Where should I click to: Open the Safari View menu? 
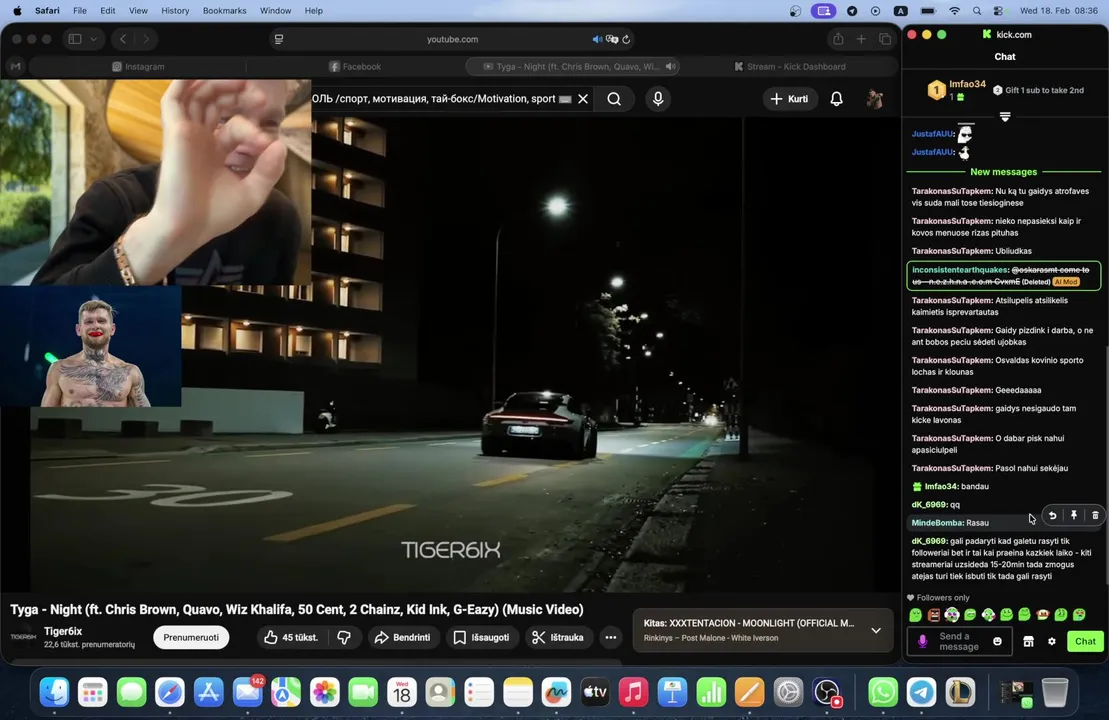(x=138, y=11)
